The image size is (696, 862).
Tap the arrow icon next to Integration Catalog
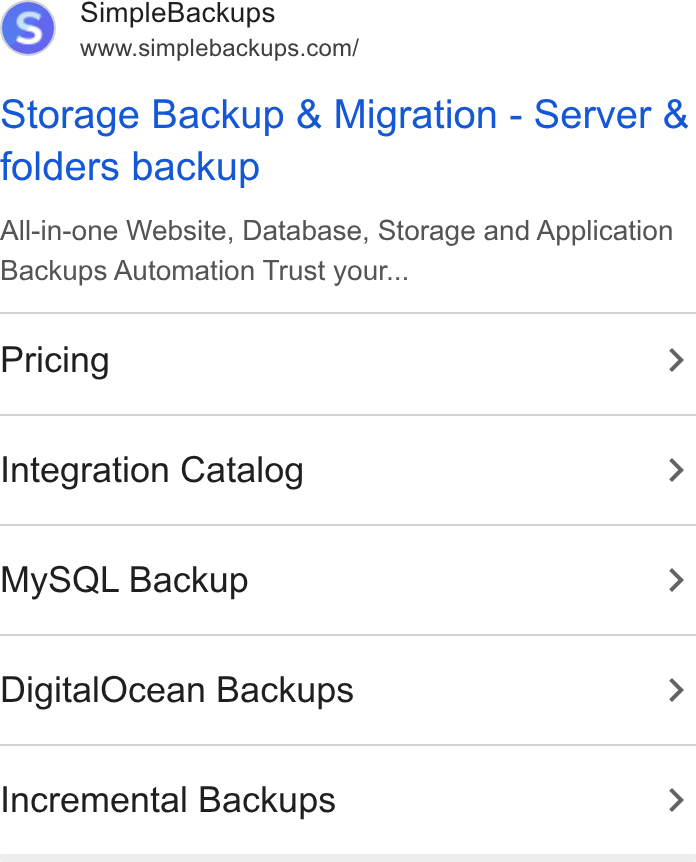pos(676,470)
